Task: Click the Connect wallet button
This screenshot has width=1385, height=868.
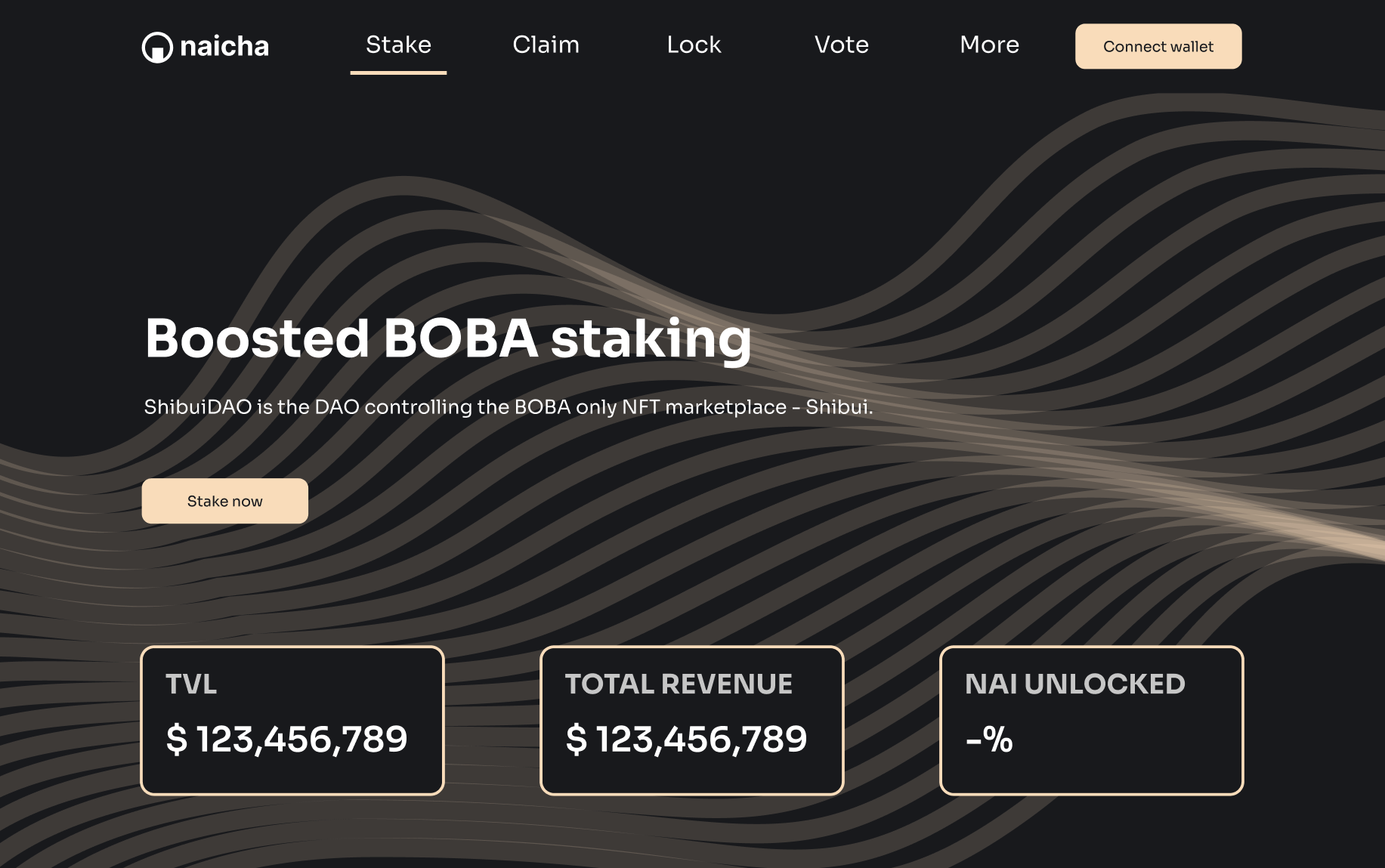Action: coord(1158,47)
